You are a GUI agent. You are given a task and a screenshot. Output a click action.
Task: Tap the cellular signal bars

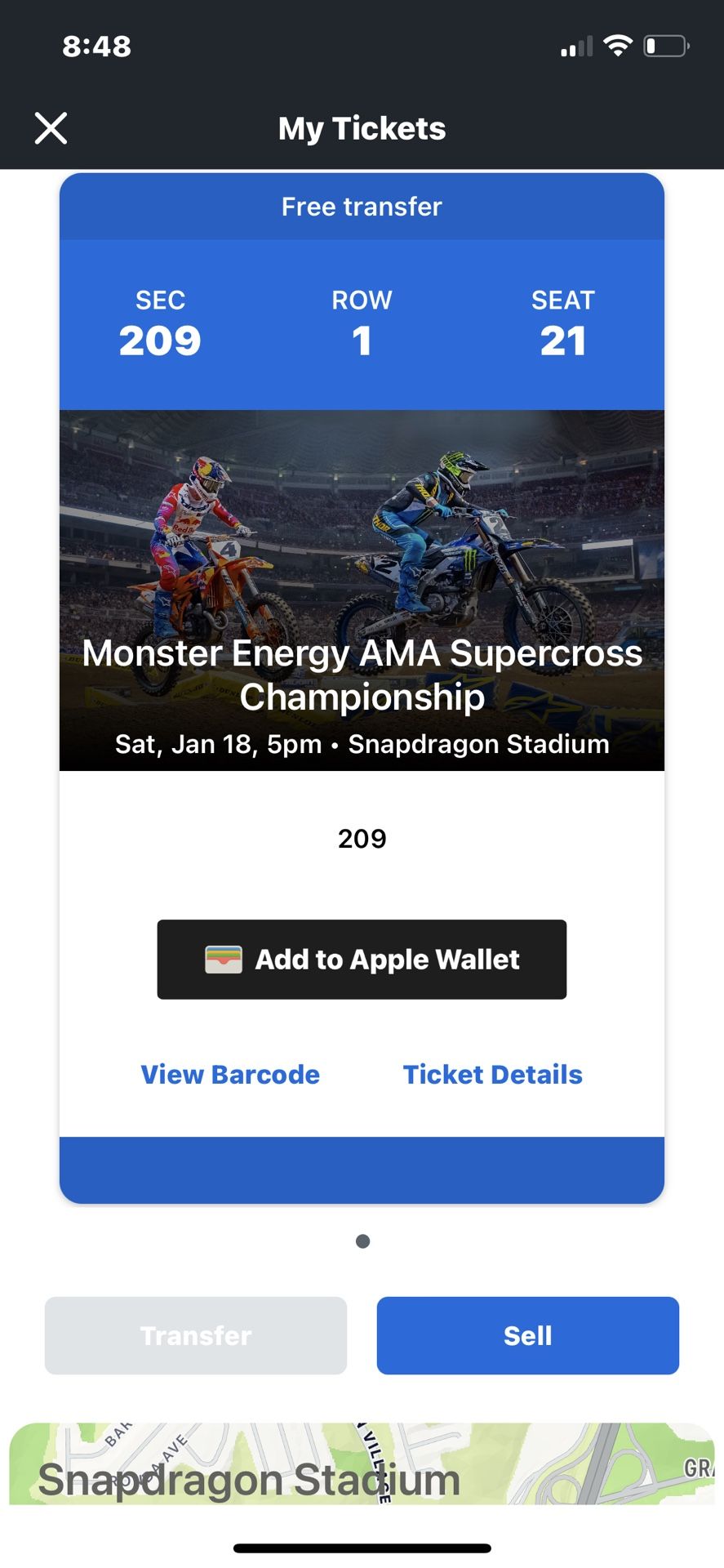click(x=576, y=47)
